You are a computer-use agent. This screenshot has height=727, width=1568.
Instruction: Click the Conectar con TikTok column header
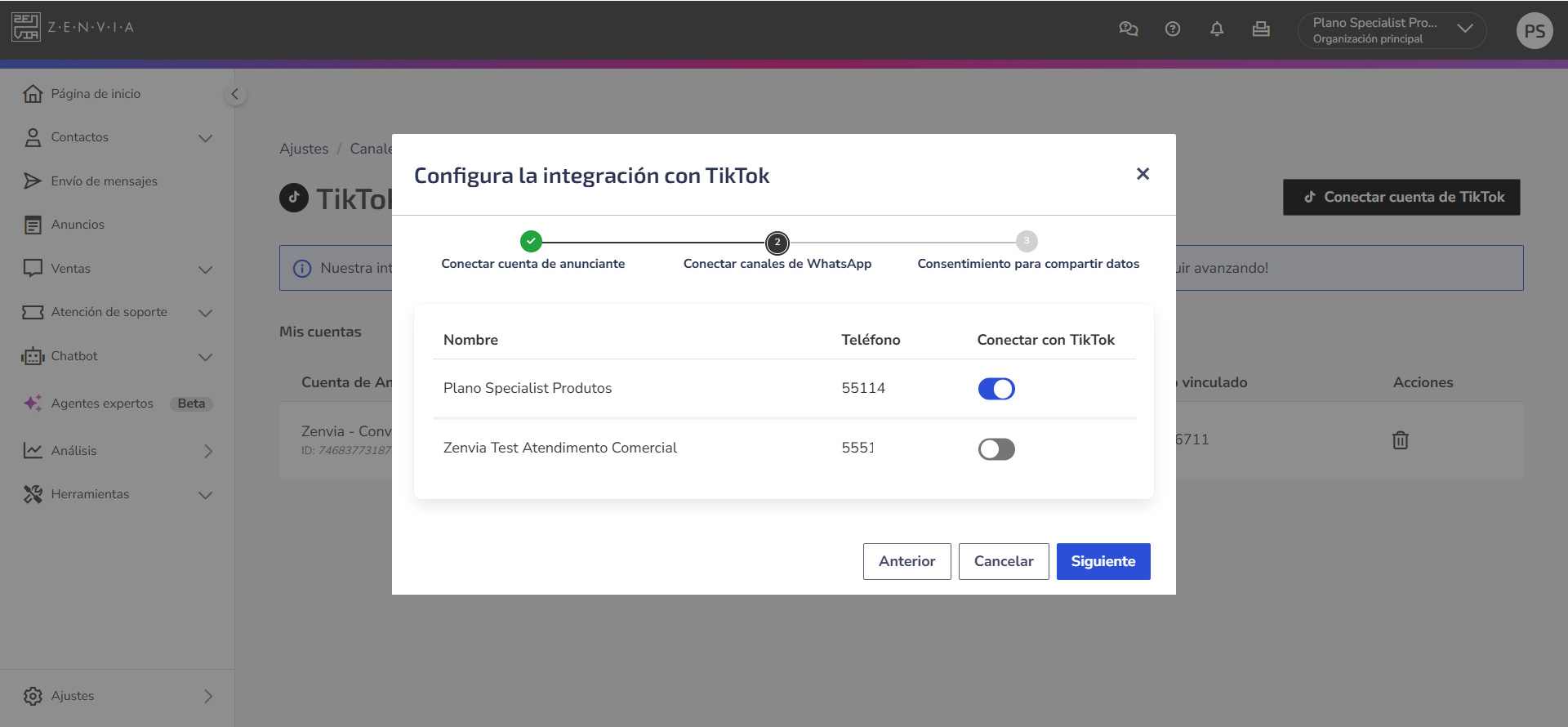click(1045, 340)
